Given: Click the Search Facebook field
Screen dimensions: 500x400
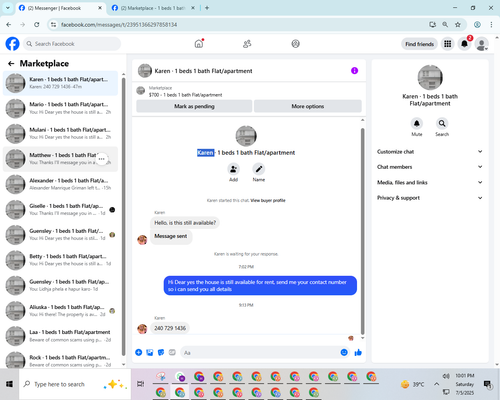Looking at the screenshot, I should [x=72, y=44].
